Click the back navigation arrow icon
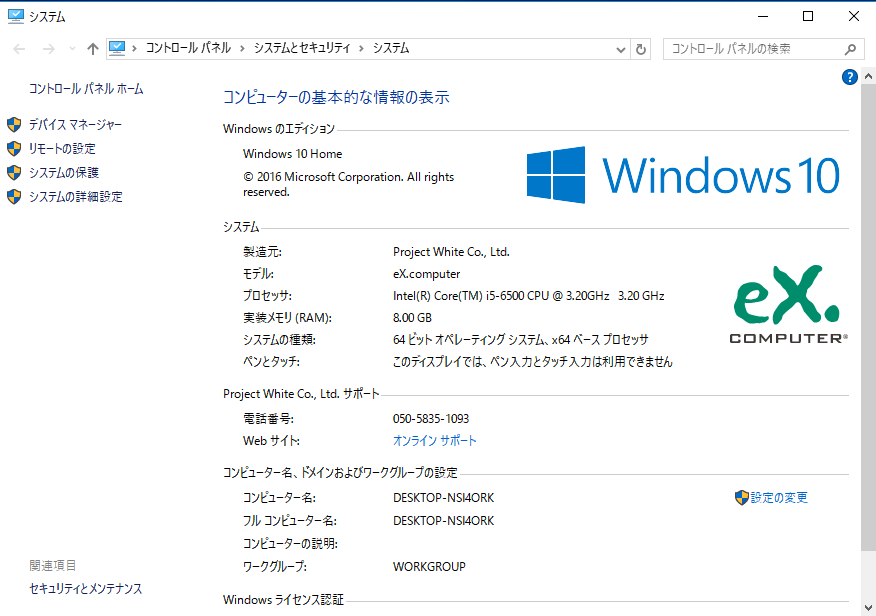The width and height of the screenshot is (876, 616). tap(17, 47)
